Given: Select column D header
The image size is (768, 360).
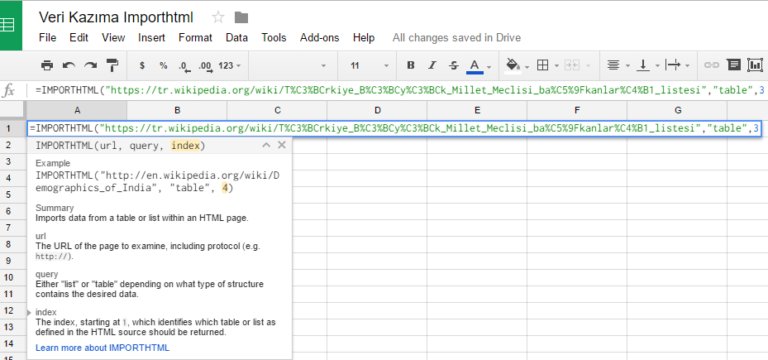Looking at the screenshot, I should pyautogui.click(x=377, y=110).
